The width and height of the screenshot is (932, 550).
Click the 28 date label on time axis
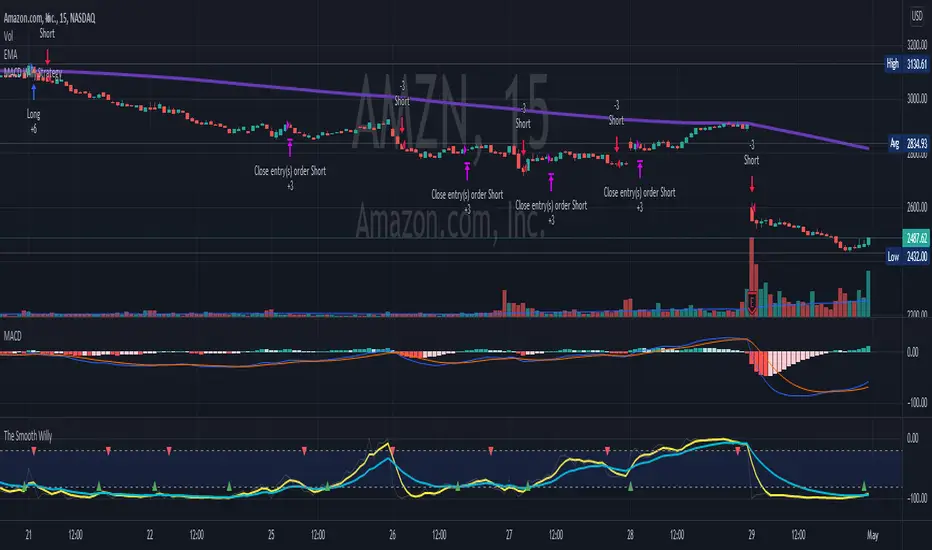tap(630, 535)
